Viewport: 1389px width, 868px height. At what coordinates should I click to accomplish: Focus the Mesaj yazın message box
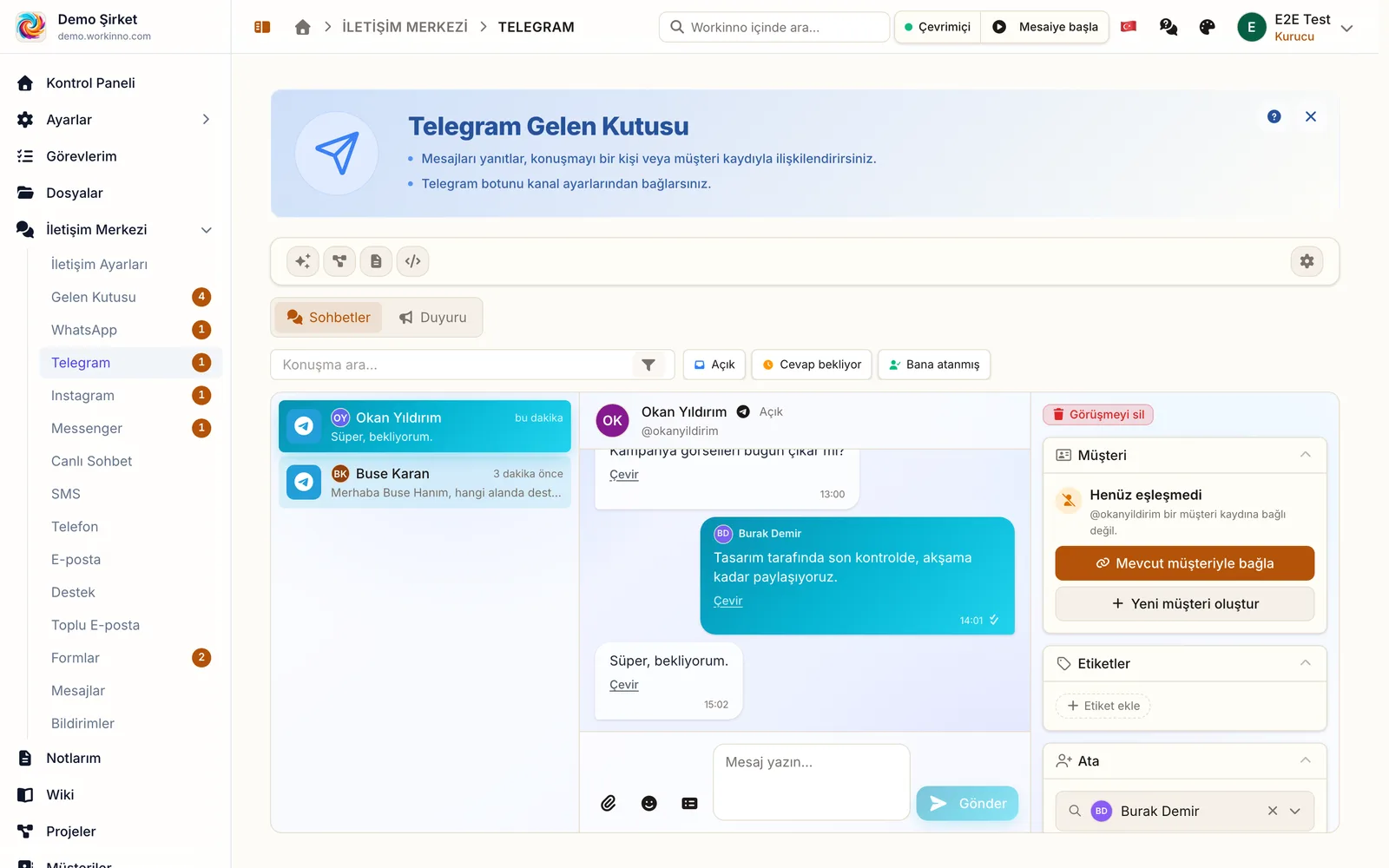point(812,782)
